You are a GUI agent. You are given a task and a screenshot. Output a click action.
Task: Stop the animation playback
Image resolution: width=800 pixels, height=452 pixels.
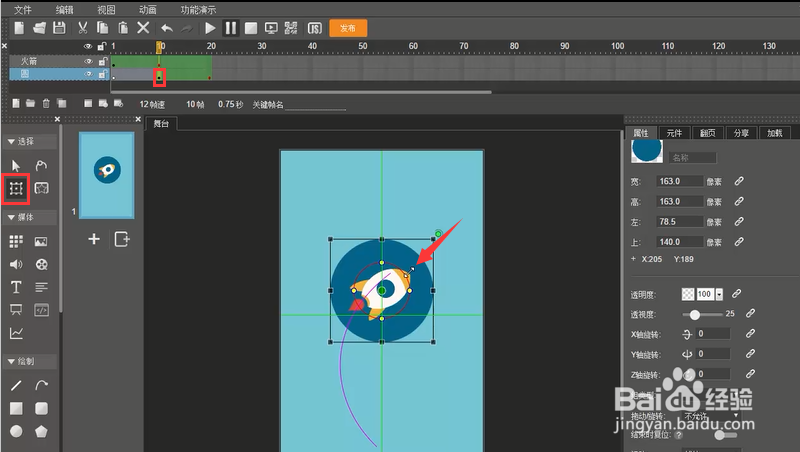(251, 28)
